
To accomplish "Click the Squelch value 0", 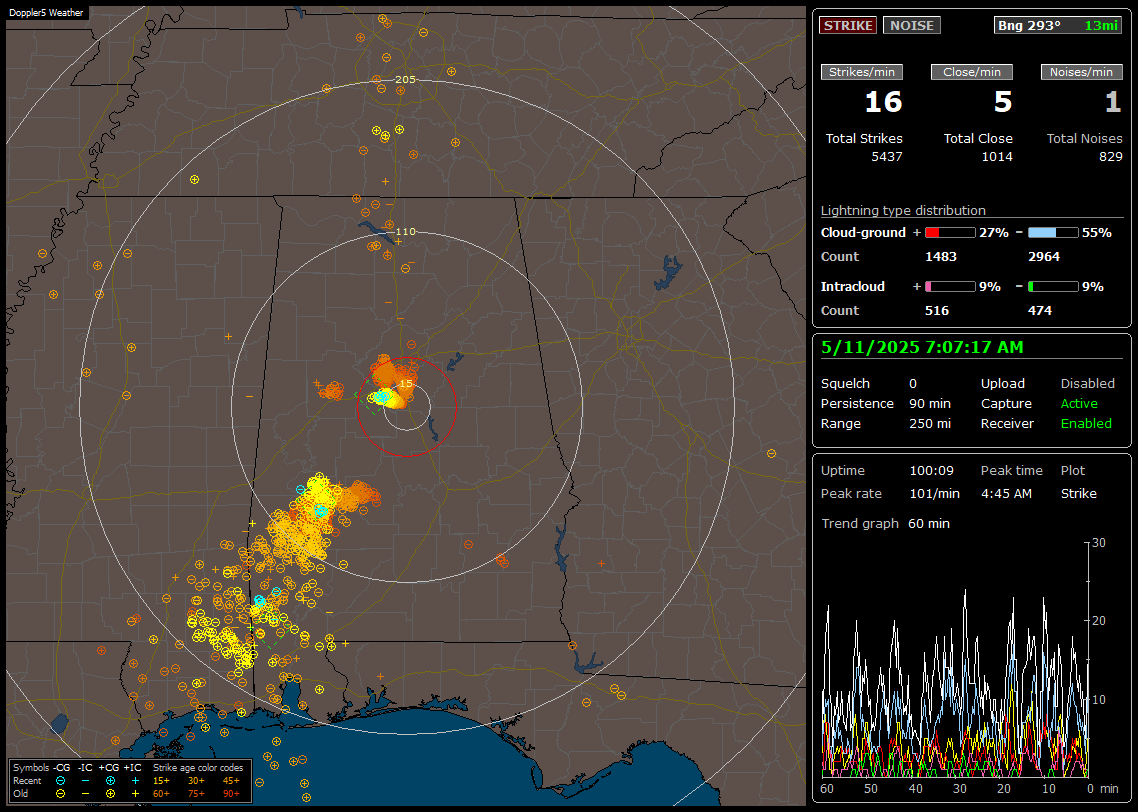I will click(913, 384).
